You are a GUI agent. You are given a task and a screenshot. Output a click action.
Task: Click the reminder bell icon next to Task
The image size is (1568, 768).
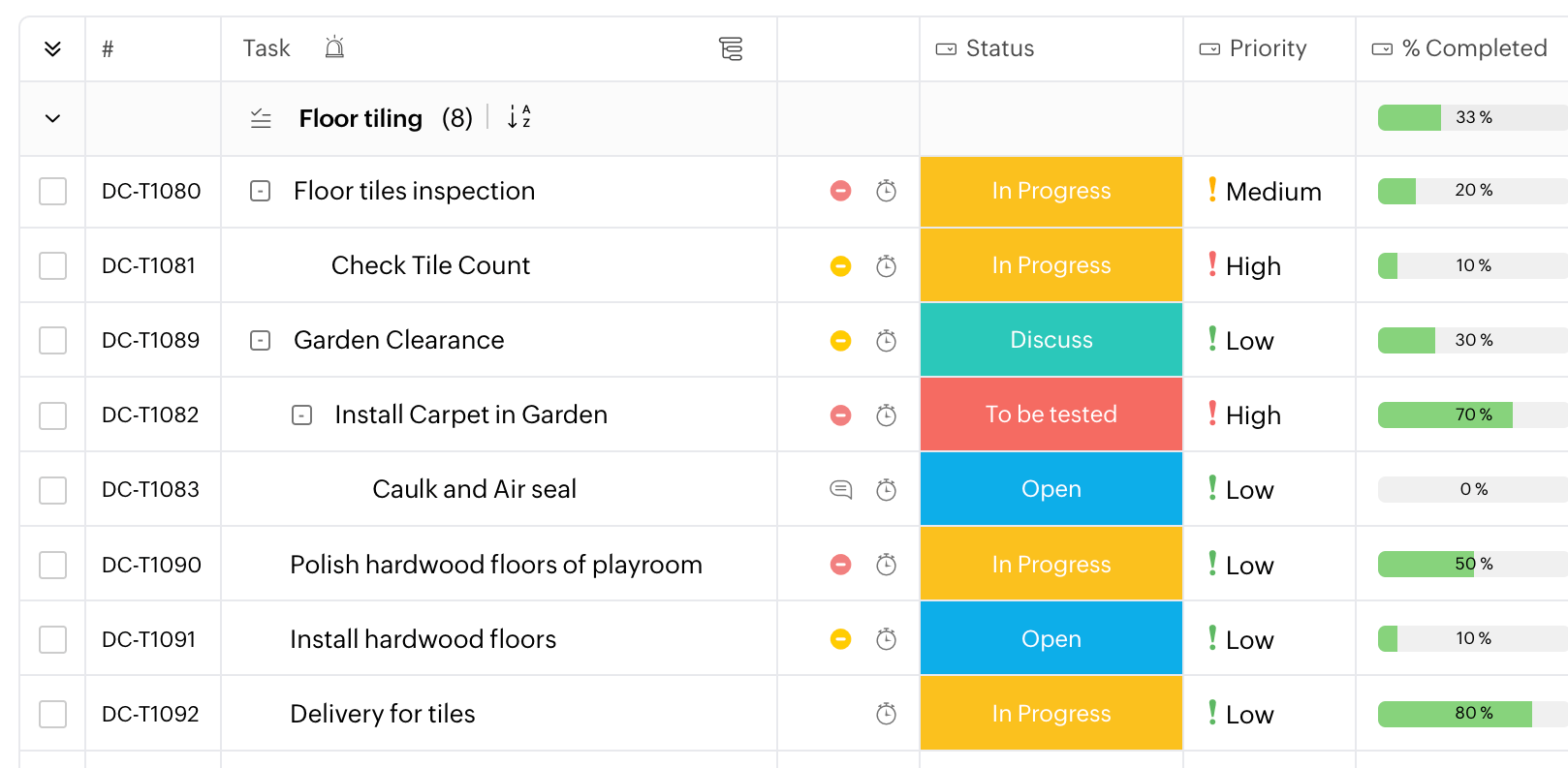334,47
